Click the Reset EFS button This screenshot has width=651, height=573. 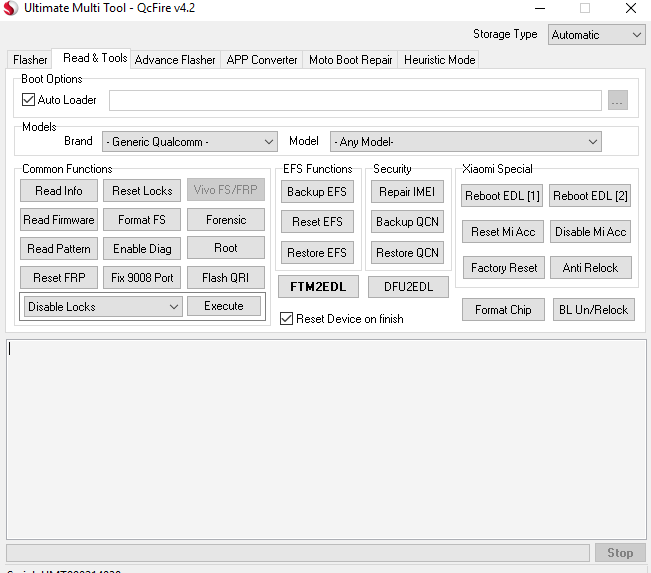click(x=317, y=222)
